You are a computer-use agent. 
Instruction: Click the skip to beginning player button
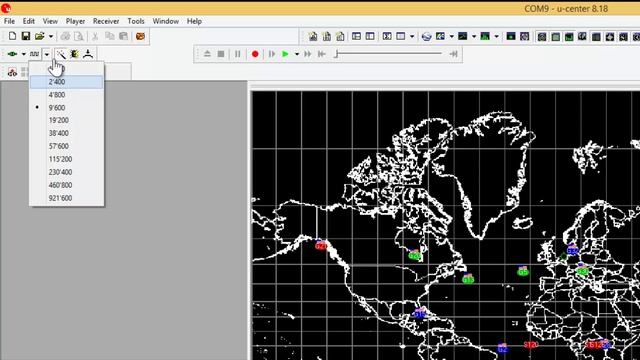[322, 54]
